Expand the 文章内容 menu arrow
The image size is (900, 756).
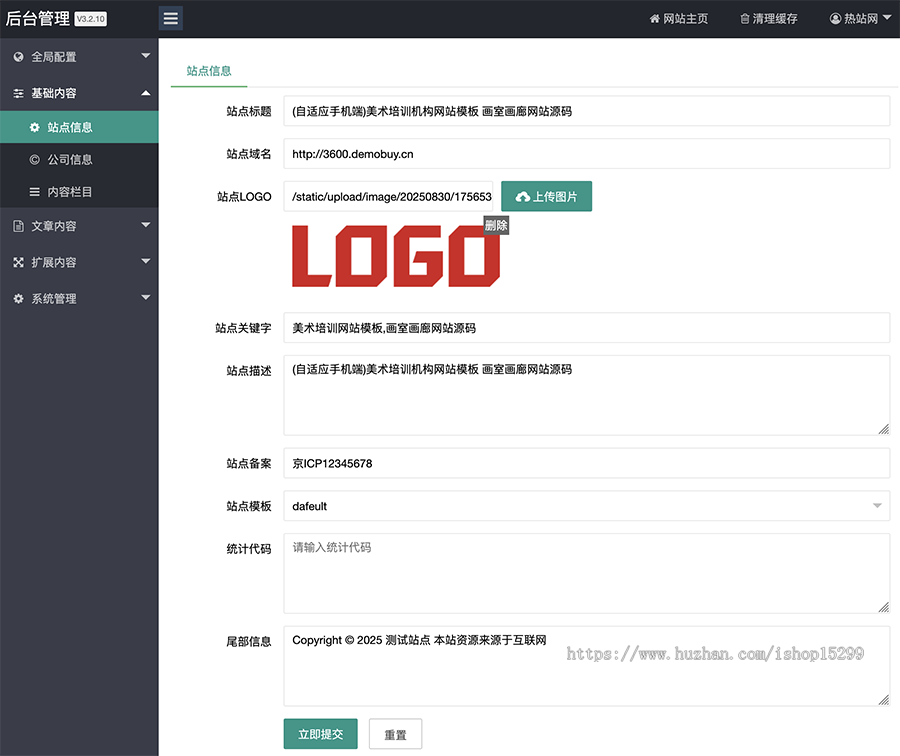coord(146,225)
